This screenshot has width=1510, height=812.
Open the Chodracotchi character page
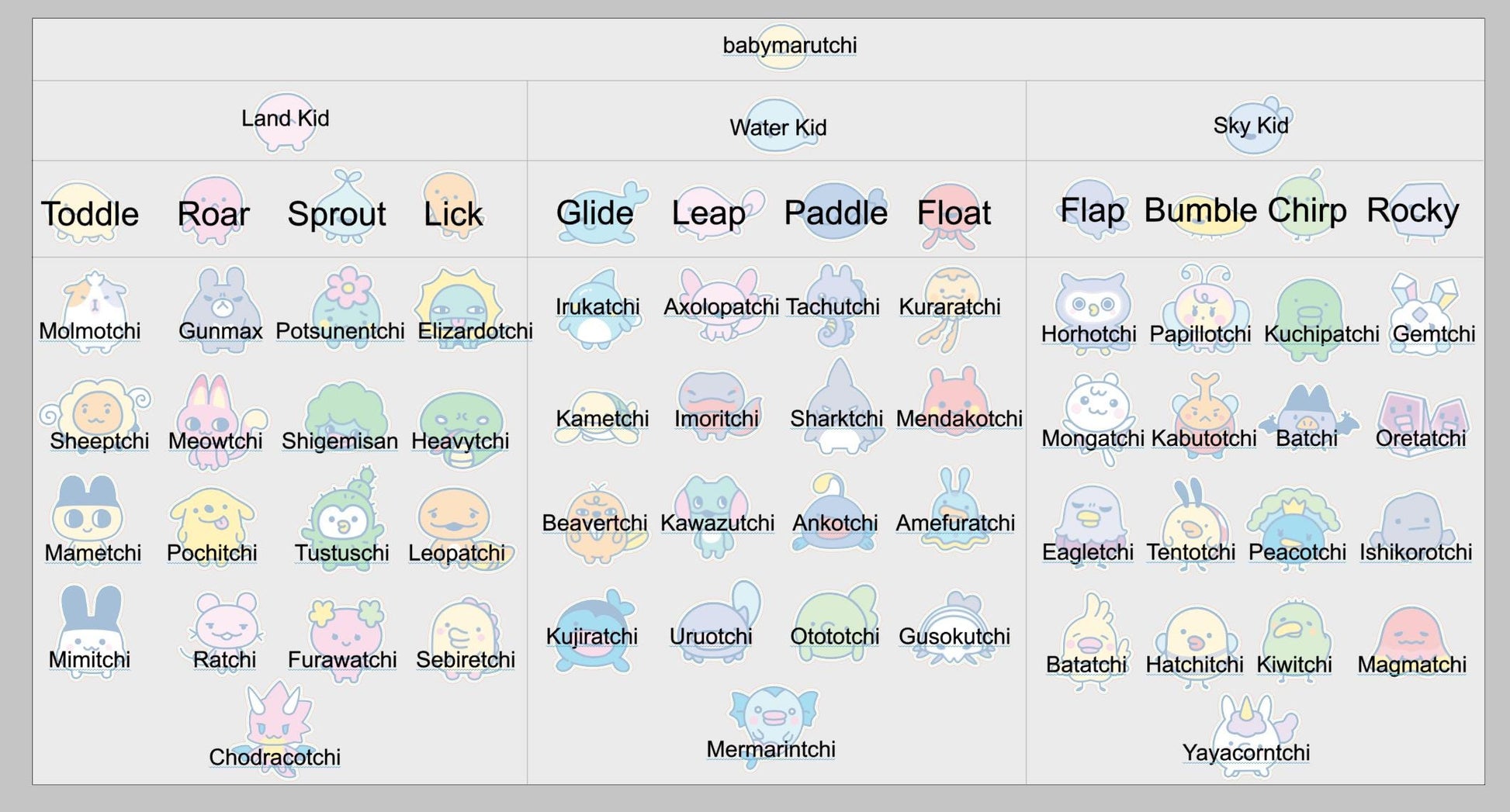275,757
